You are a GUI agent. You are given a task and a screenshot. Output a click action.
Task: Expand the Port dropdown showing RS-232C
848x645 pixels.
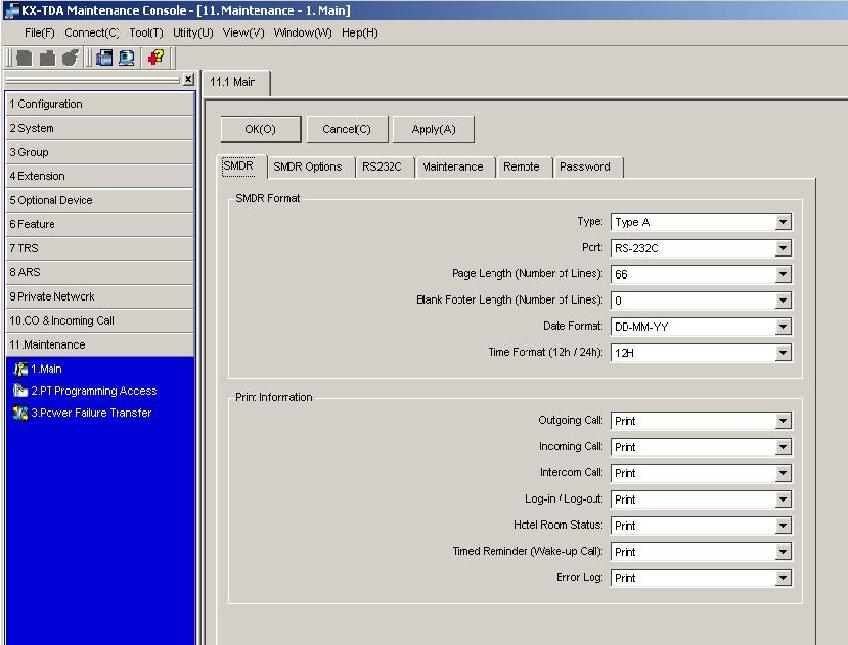[x=782, y=248]
